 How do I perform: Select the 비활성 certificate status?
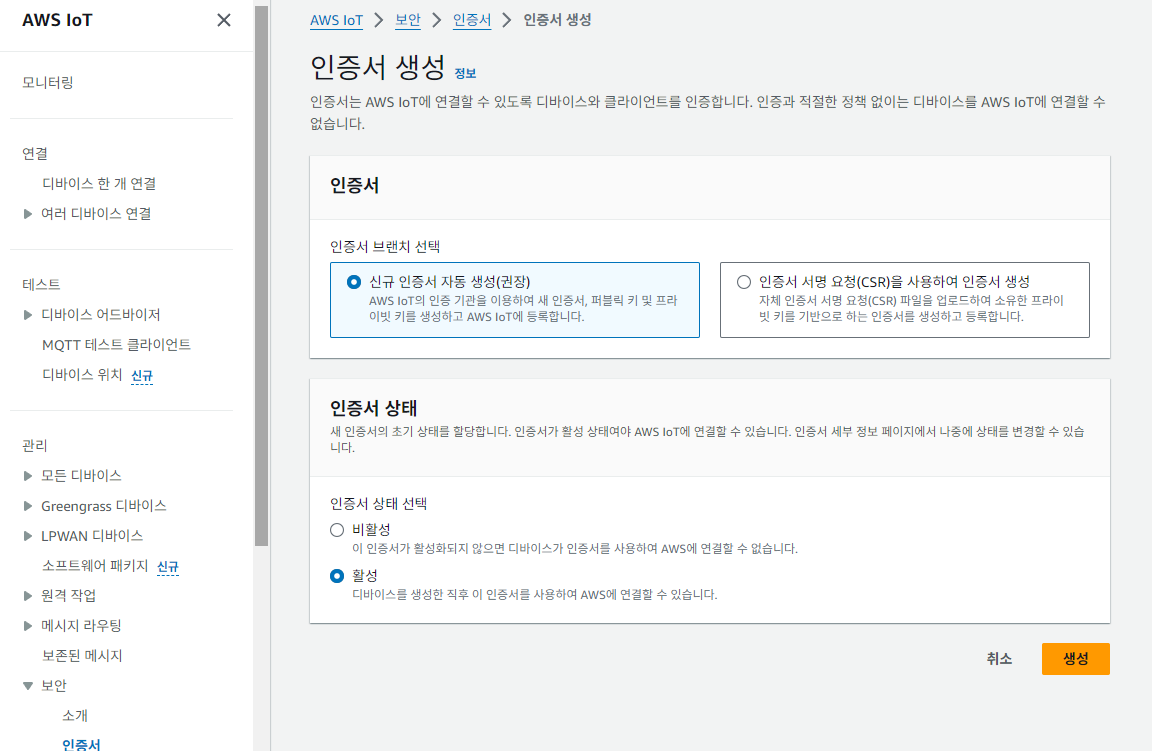[337, 530]
